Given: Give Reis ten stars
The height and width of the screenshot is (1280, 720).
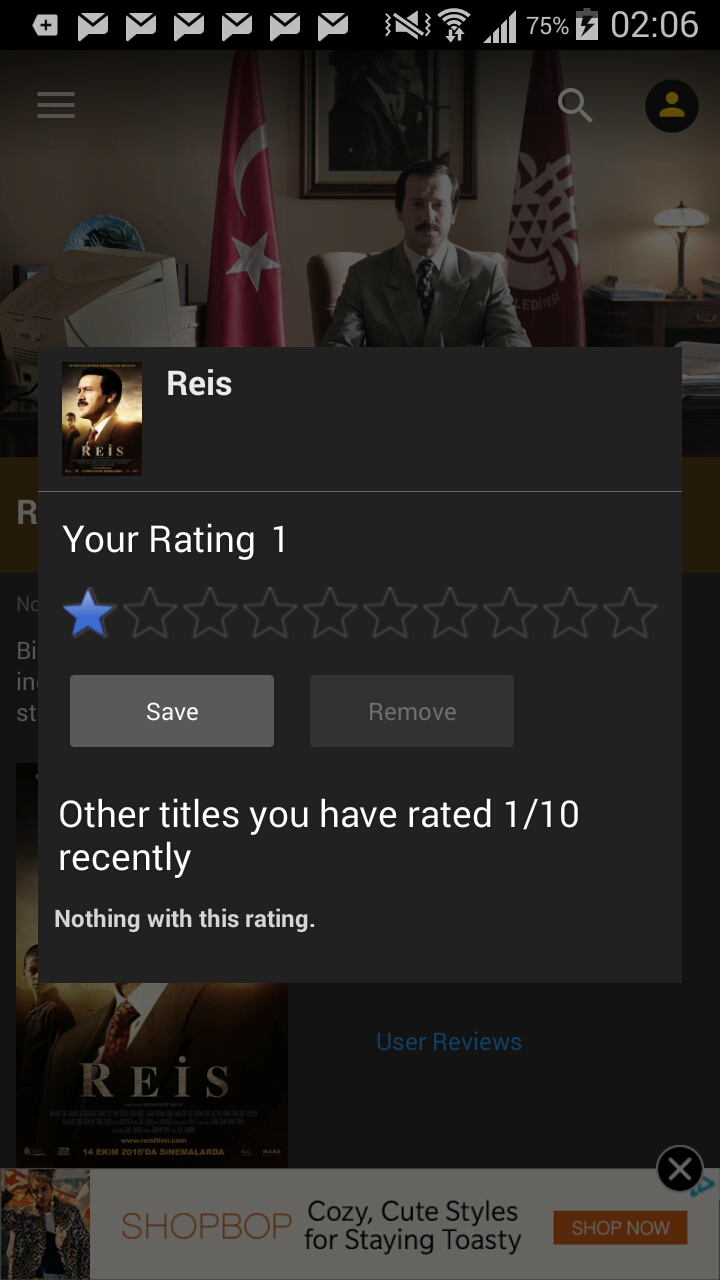Looking at the screenshot, I should (x=630, y=613).
